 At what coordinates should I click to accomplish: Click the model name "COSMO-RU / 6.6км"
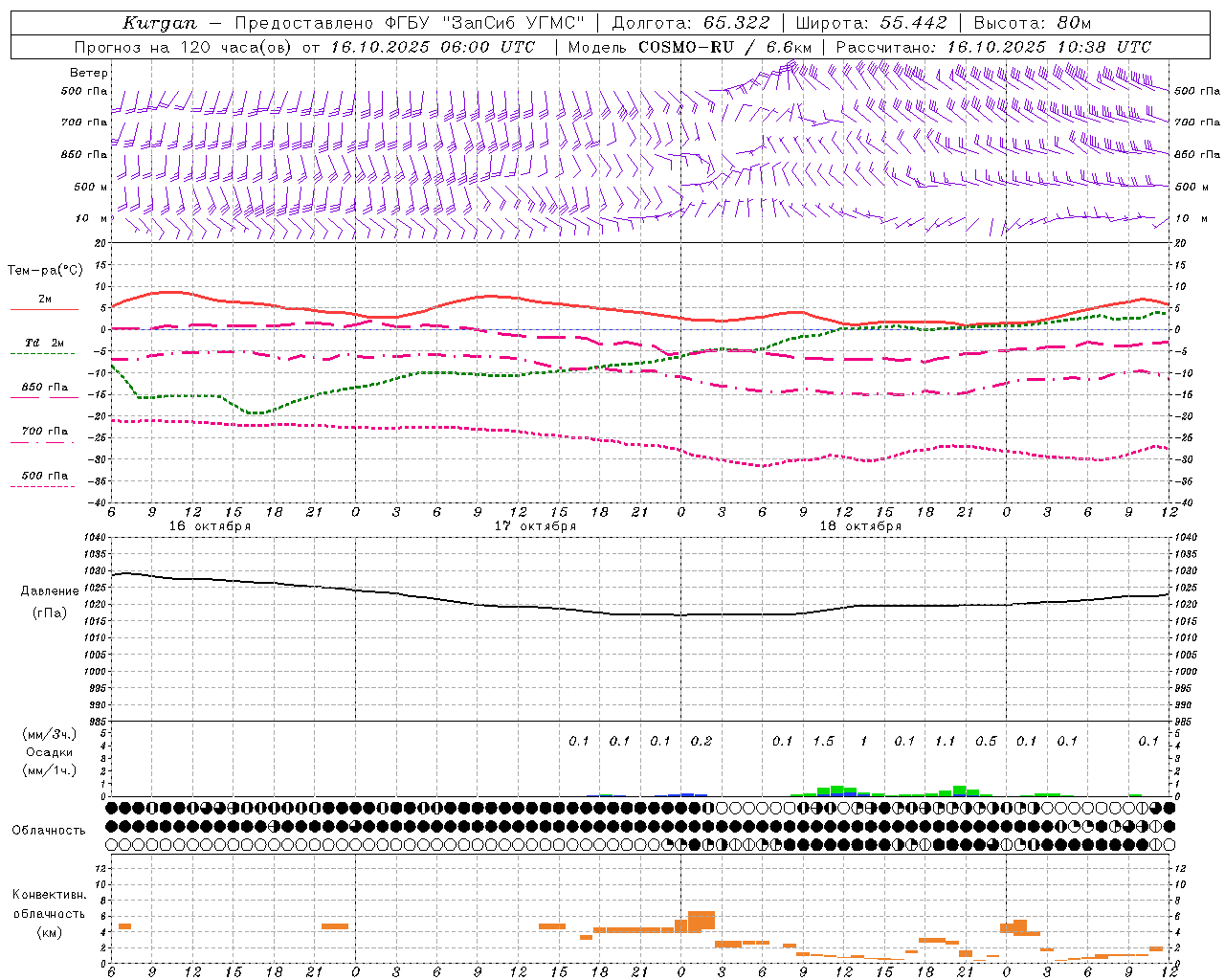point(725,47)
